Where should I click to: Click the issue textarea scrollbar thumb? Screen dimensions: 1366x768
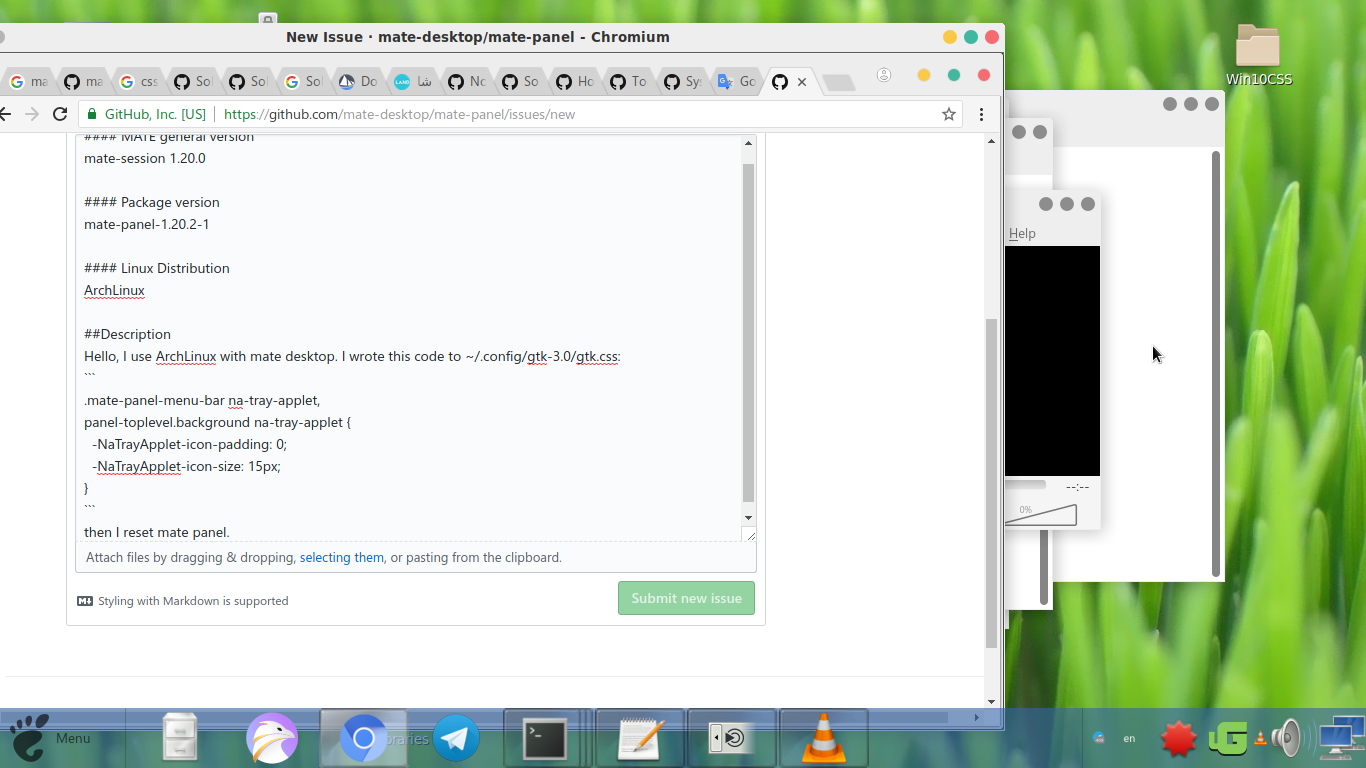pos(748,333)
